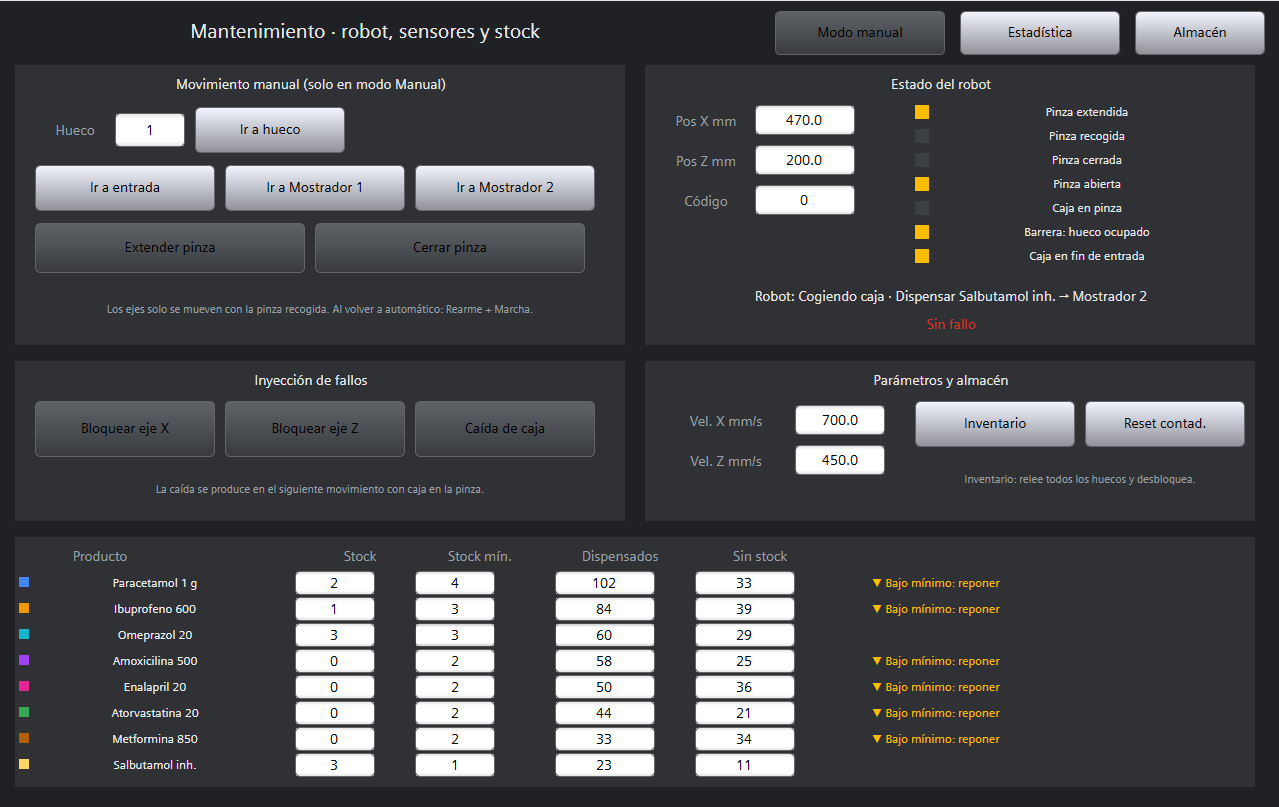Click the red "Sin fallo" status text
1279x807 pixels.
(x=950, y=324)
